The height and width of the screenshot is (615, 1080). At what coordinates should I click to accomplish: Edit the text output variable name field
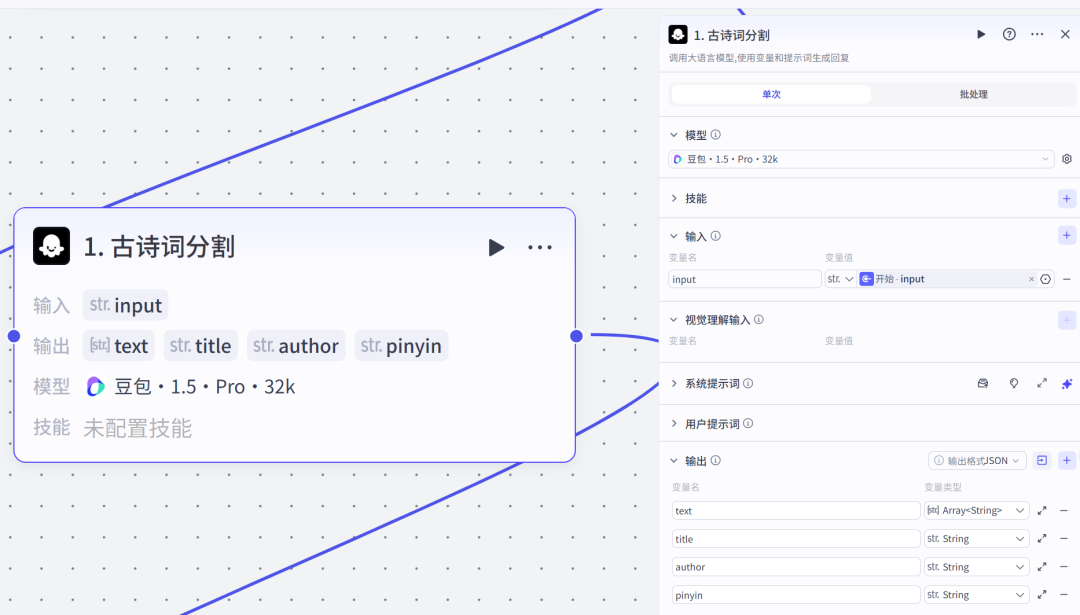coord(796,510)
